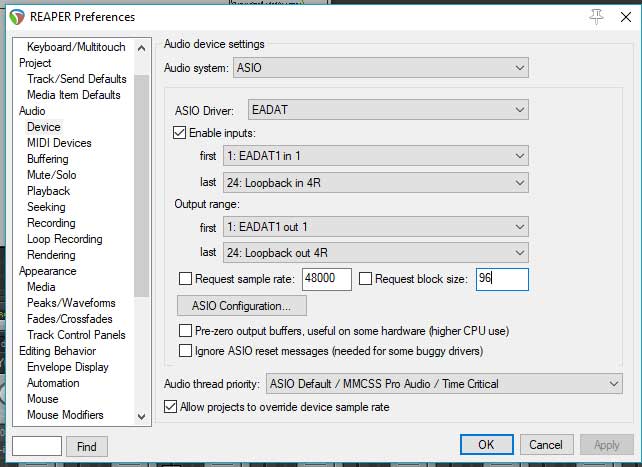Open the Audio system dropdown
The image size is (642, 467).
pos(381,68)
